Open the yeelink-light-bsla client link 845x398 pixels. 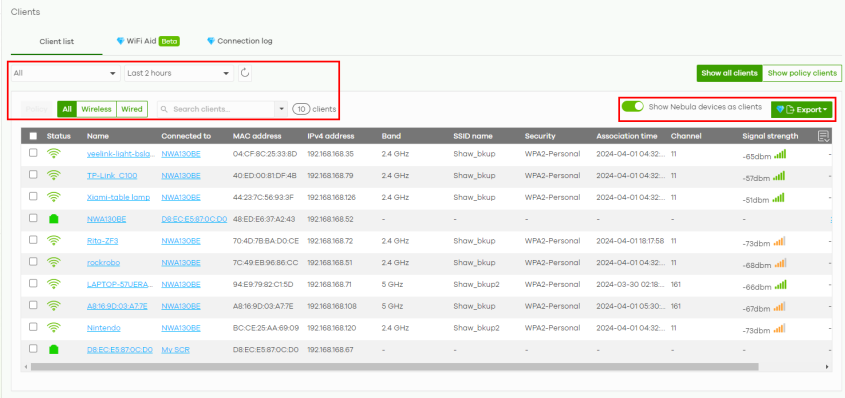[120, 153]
